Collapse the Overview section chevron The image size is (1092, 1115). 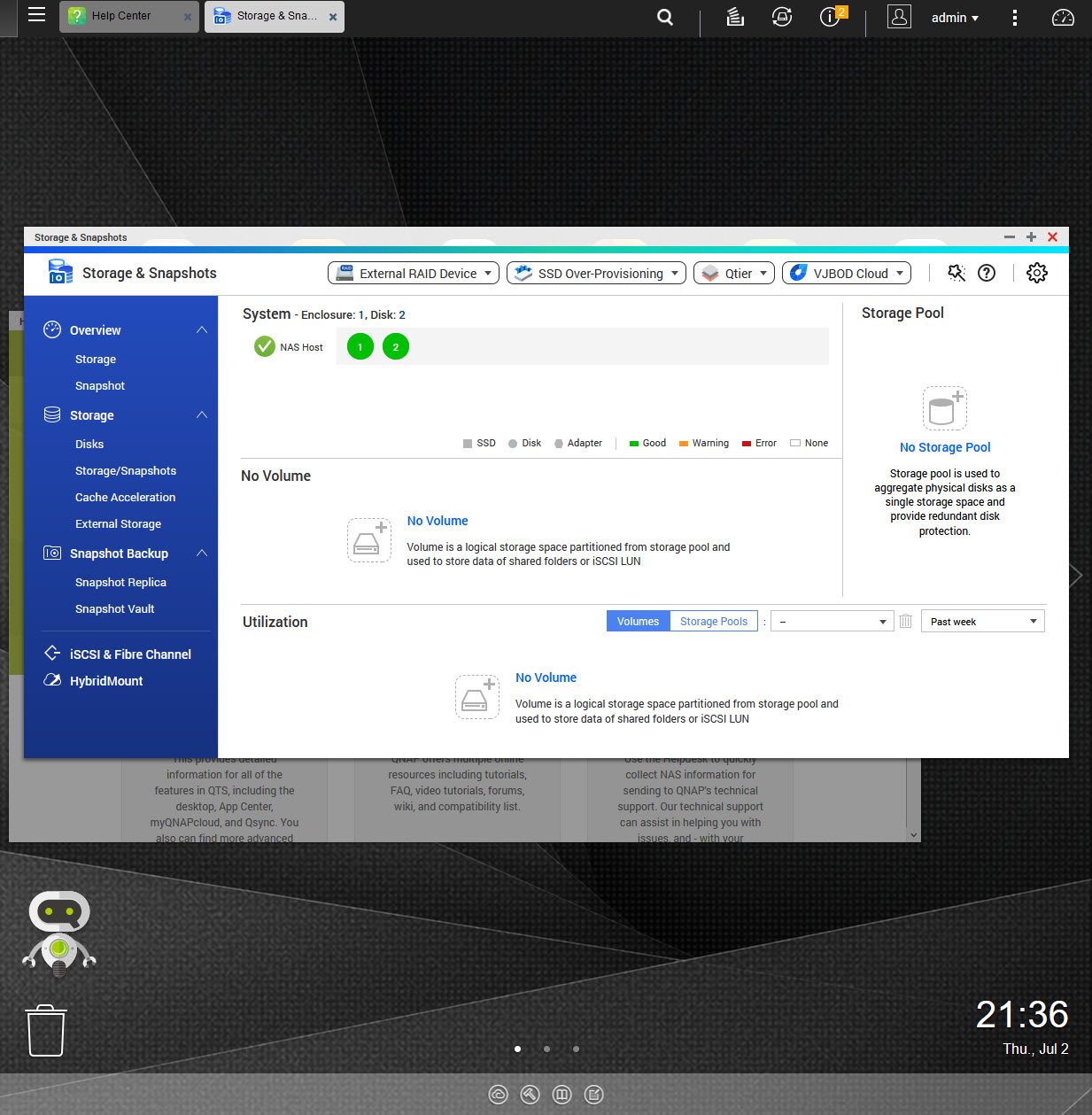click(202, 329)
